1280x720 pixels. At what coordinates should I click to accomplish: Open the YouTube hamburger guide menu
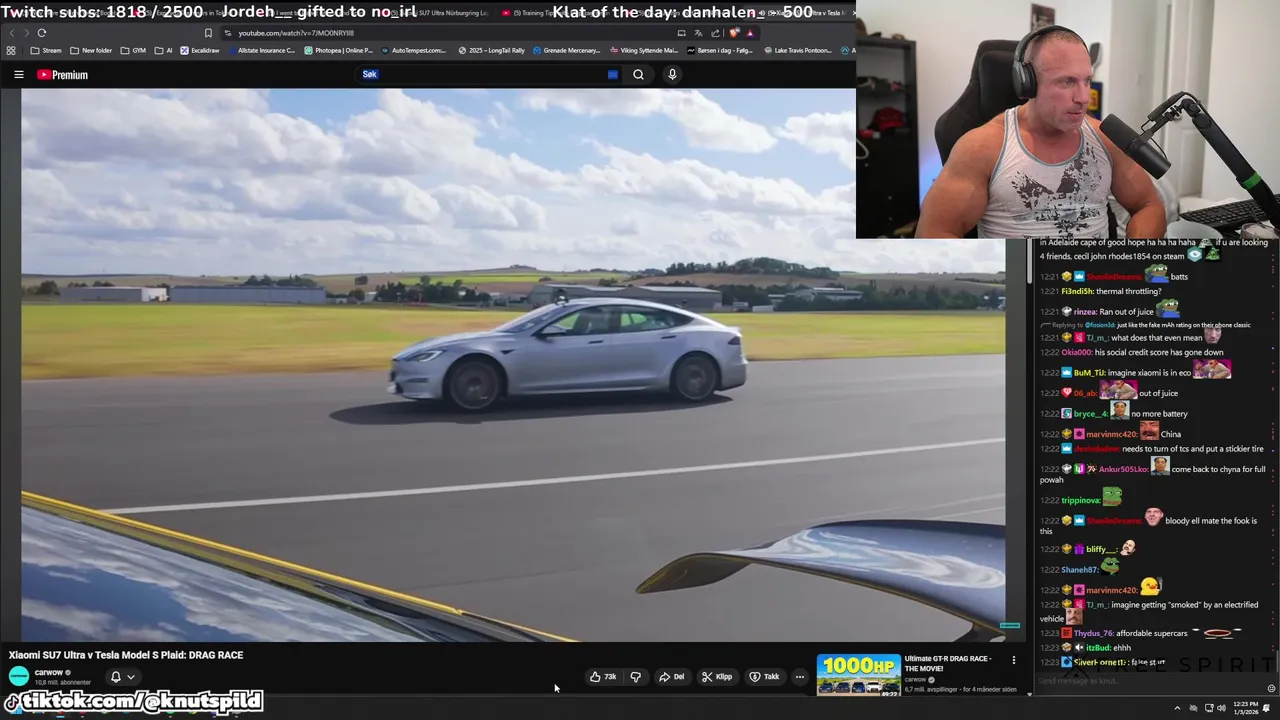[x=18, y=74]
